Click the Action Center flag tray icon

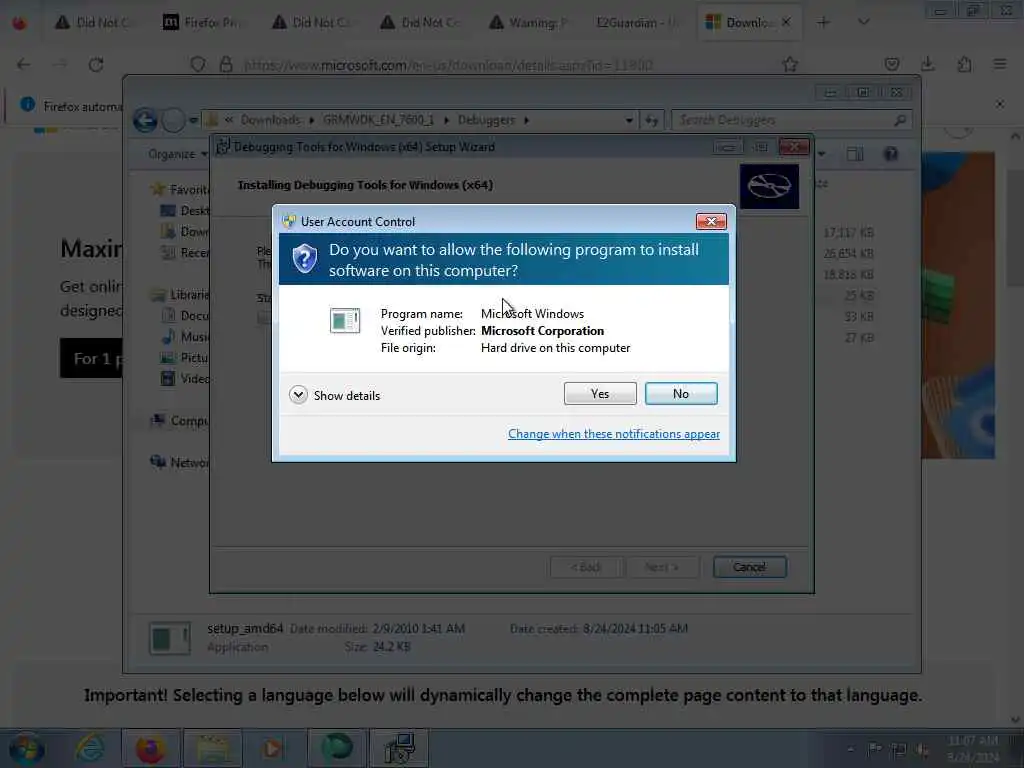pos(874,748)
